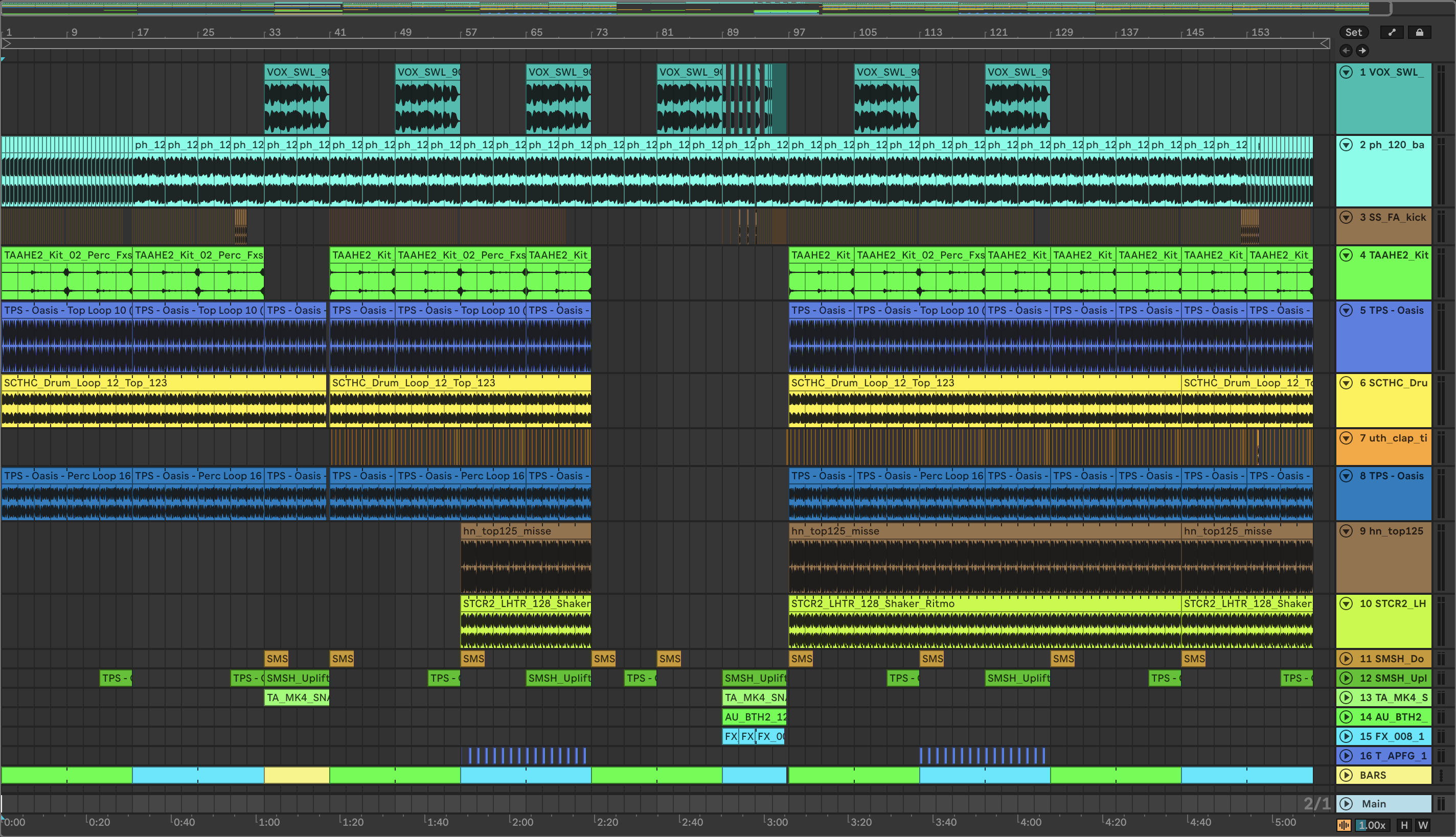Click the loop start bracket marker
Image resolution: width=1456 pixels, height=837 pixels.
pos(7,43)
